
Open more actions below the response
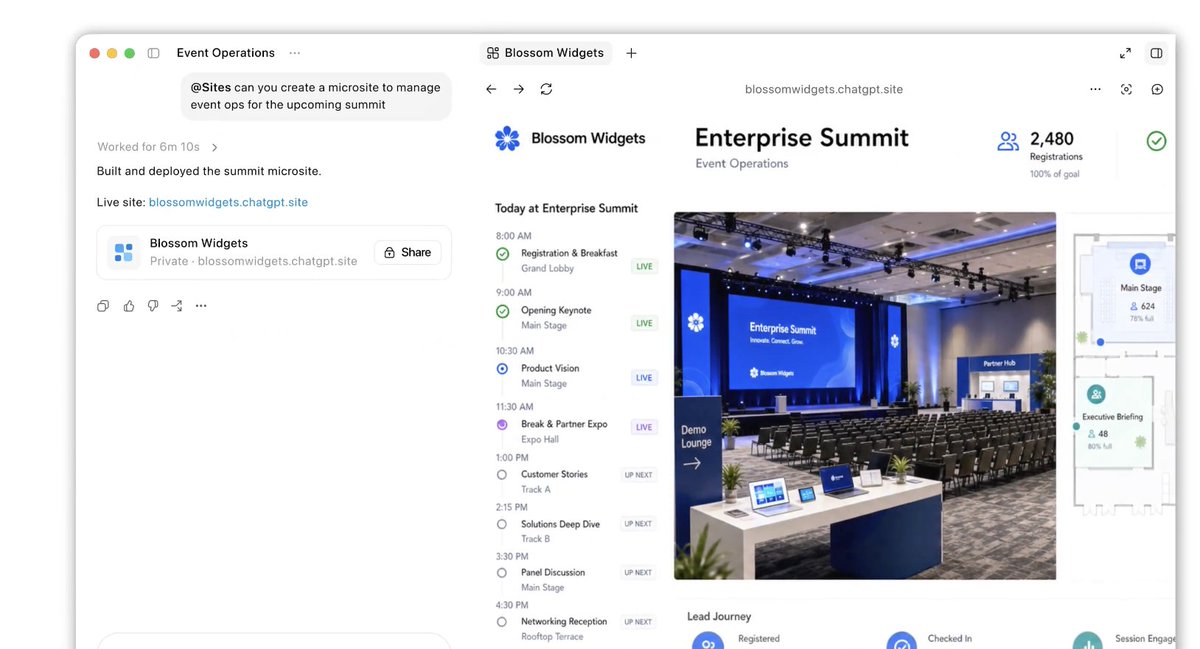point(201,306)
